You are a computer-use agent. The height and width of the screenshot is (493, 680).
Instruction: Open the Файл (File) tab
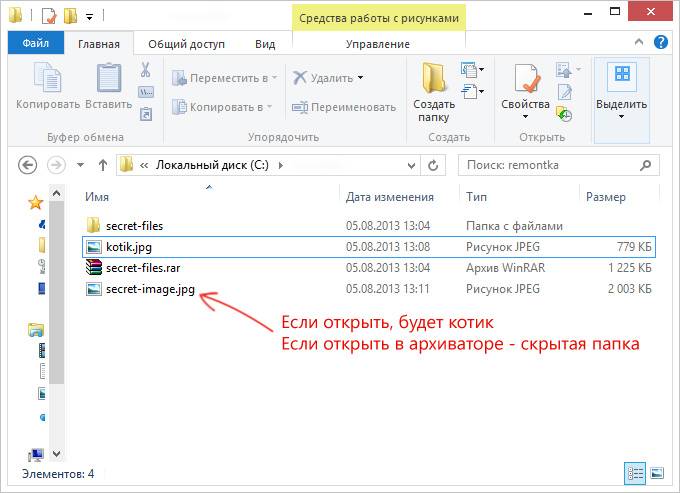[36, 44]
